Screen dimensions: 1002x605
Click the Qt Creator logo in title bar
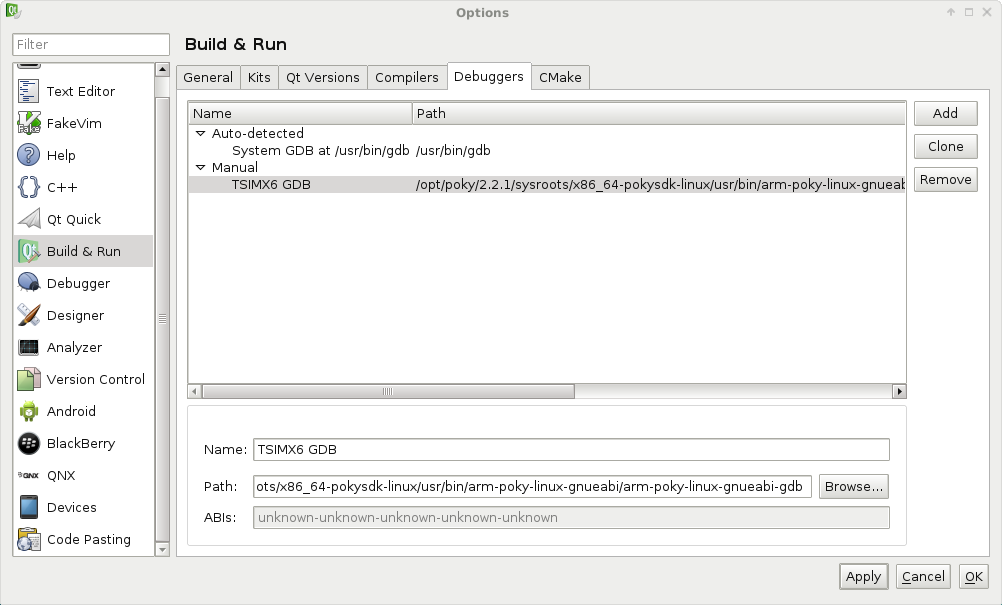[x=13, y=11]
